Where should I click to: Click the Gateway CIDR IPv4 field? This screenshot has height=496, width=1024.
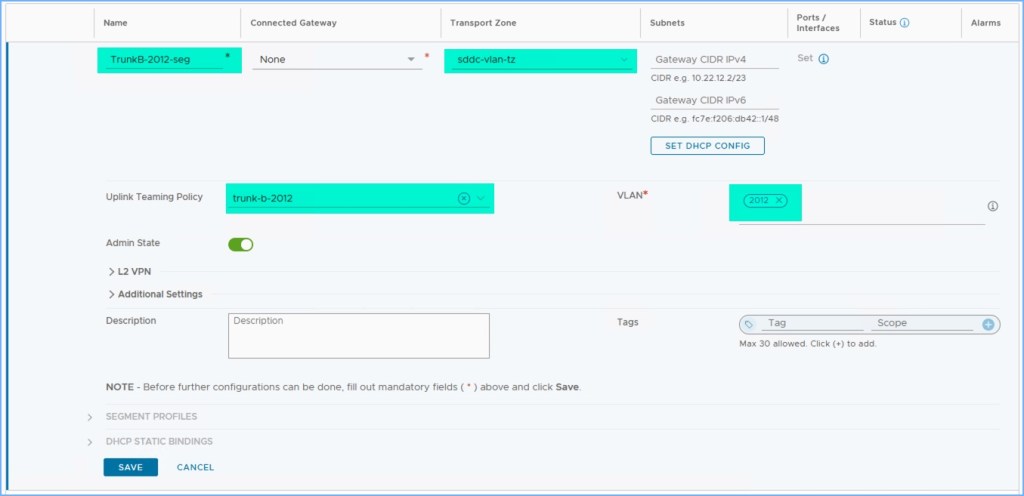coord(714,60)
